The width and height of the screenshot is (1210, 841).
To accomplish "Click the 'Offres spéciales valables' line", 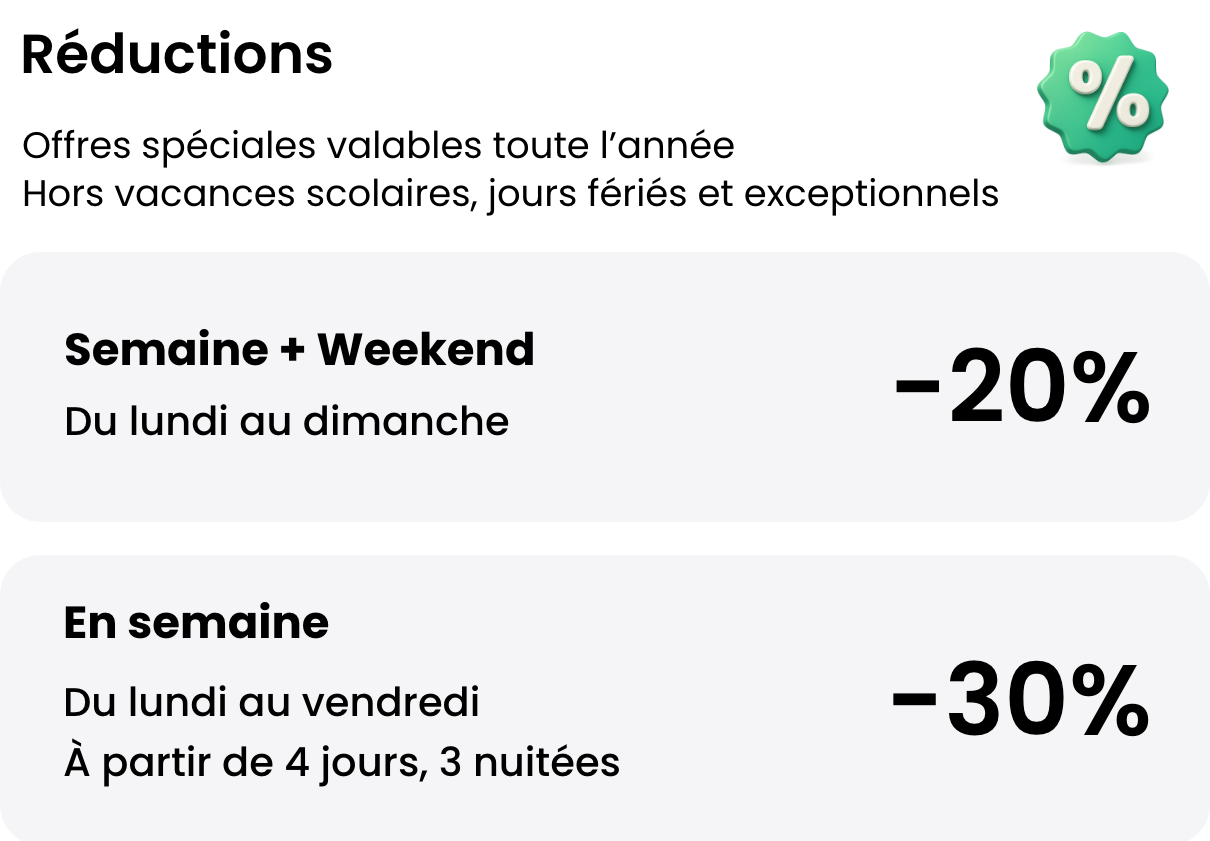I will pos(378,146).
